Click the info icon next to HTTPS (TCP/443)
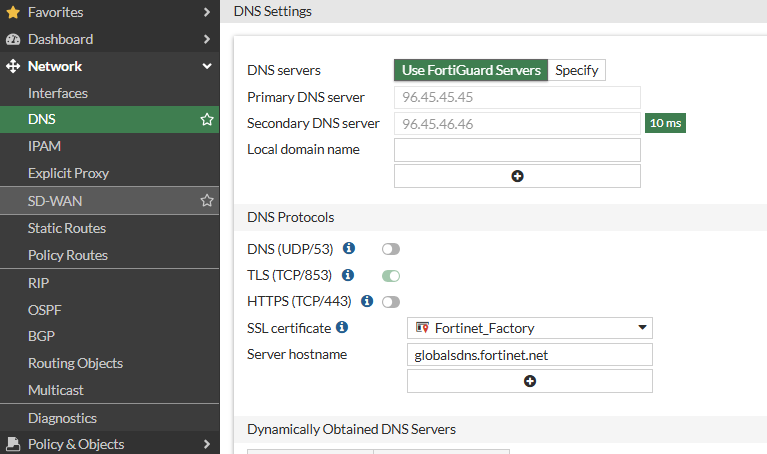 (367, 301)
